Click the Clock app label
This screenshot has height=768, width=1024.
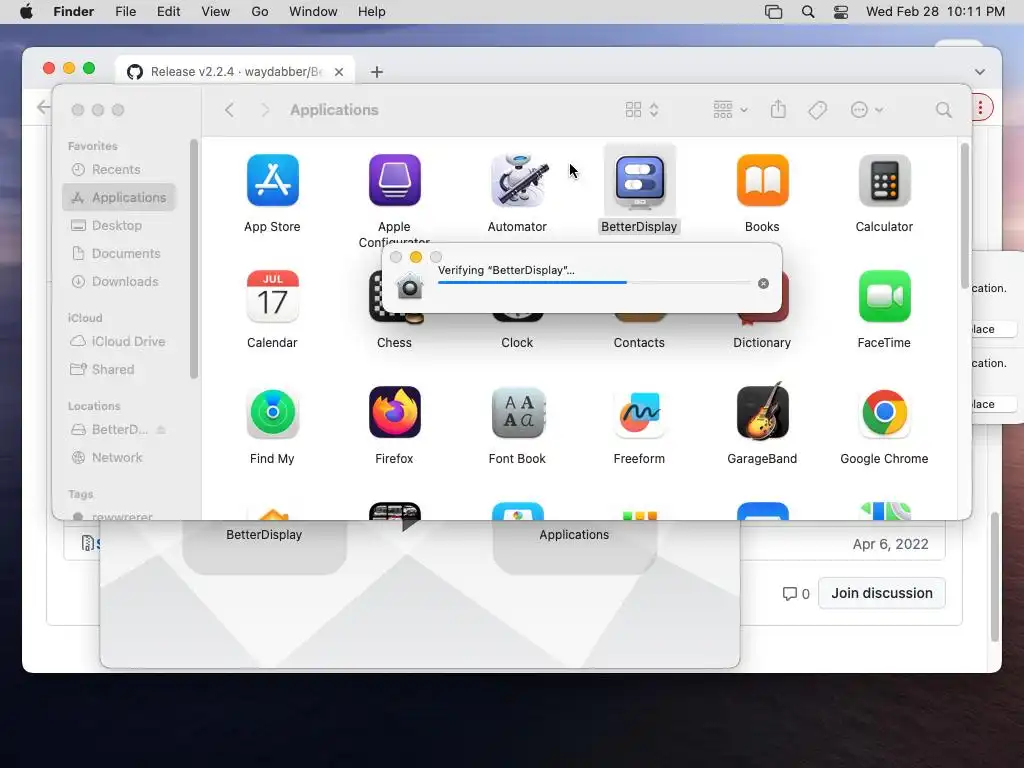click(517, 343)
